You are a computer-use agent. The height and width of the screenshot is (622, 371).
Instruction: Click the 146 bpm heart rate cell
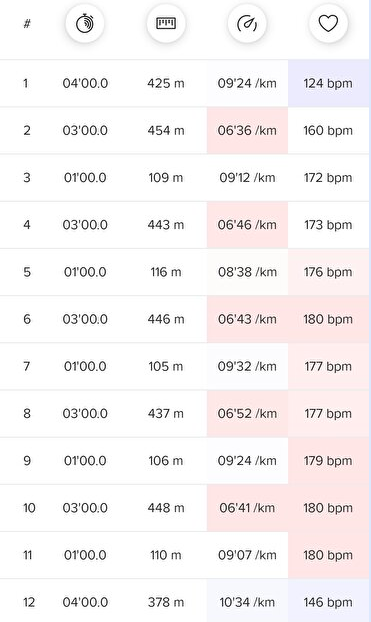(328, 602)
